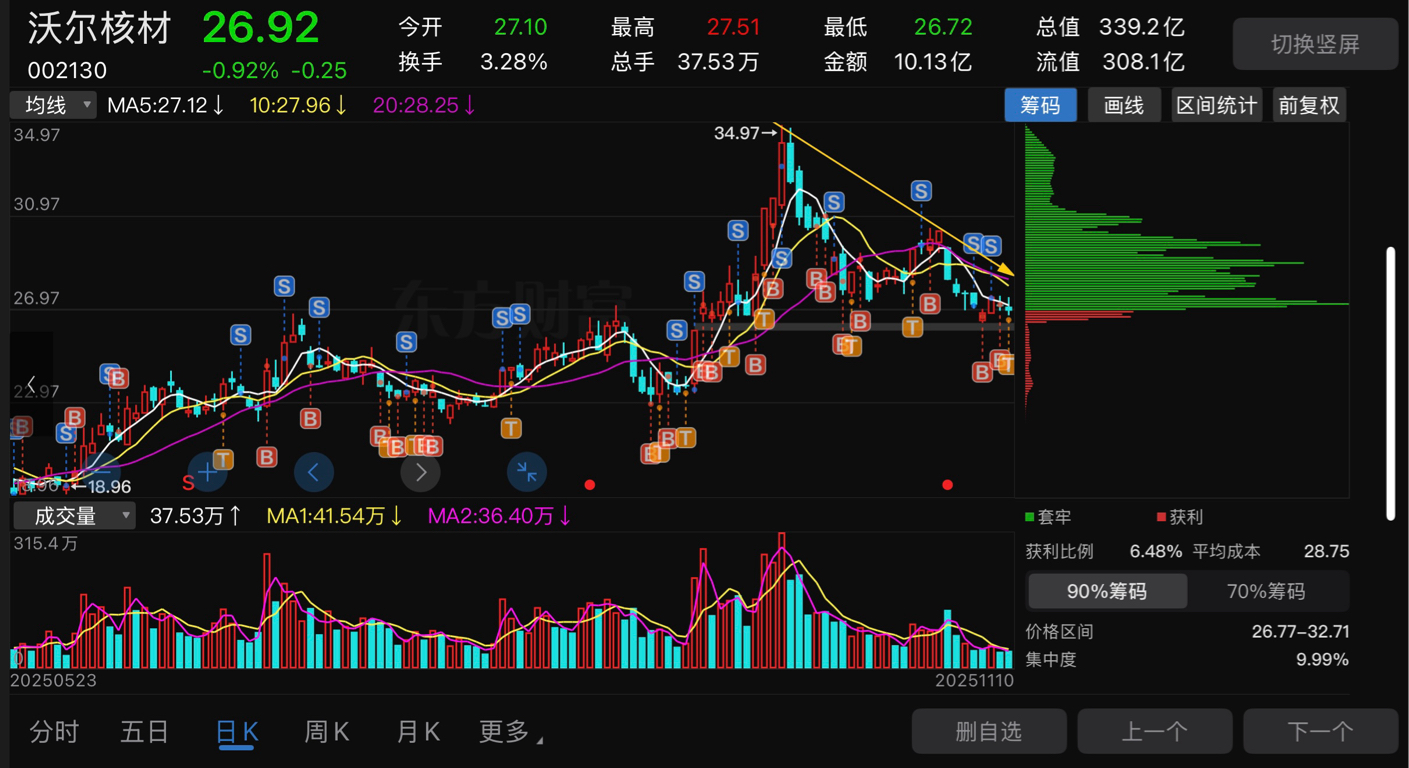
Task: Click the 总值 339.2亿 value
Action: click(1142, 27)
